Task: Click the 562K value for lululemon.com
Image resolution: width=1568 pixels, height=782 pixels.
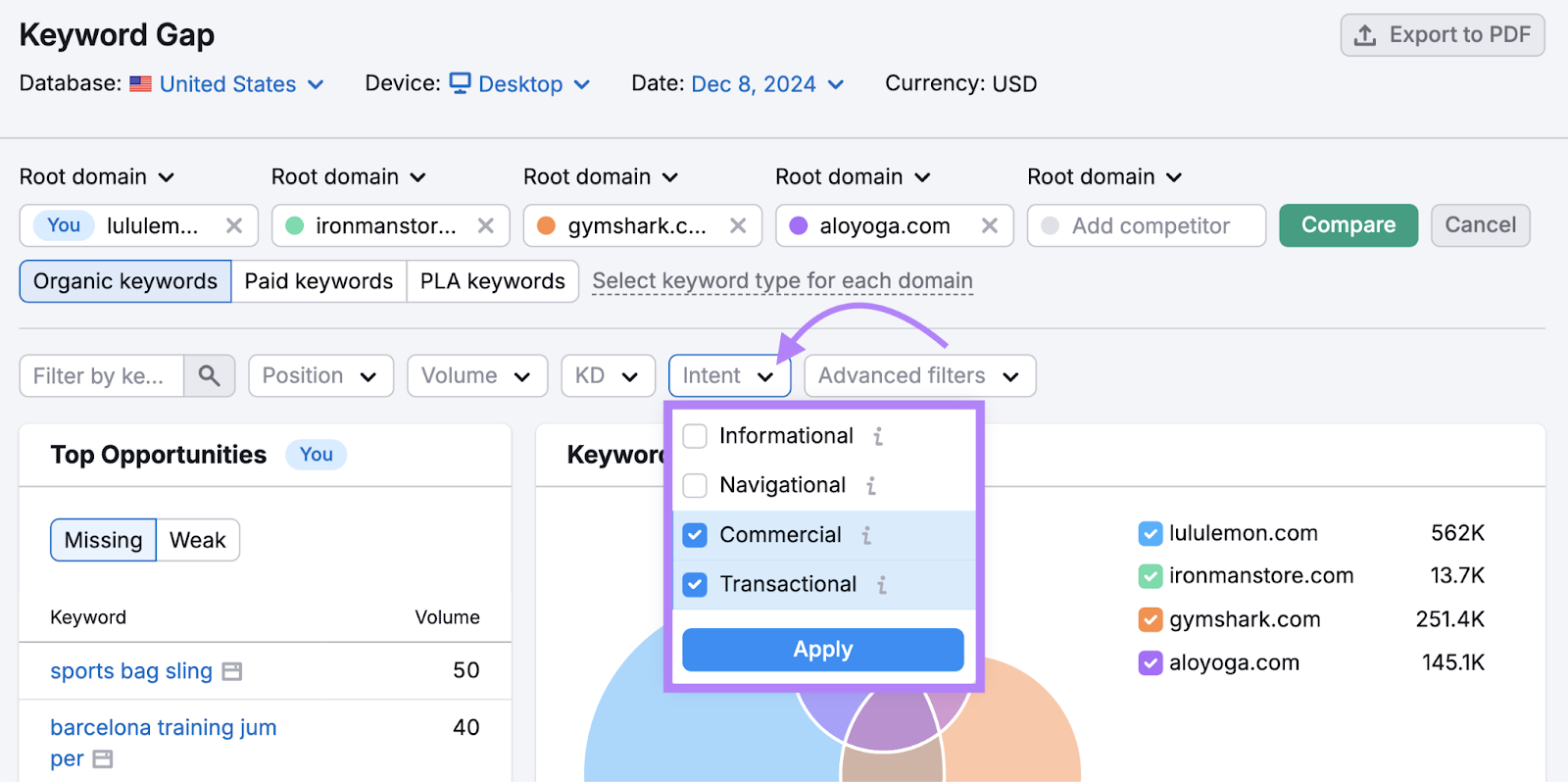Action: (1457, 533)
